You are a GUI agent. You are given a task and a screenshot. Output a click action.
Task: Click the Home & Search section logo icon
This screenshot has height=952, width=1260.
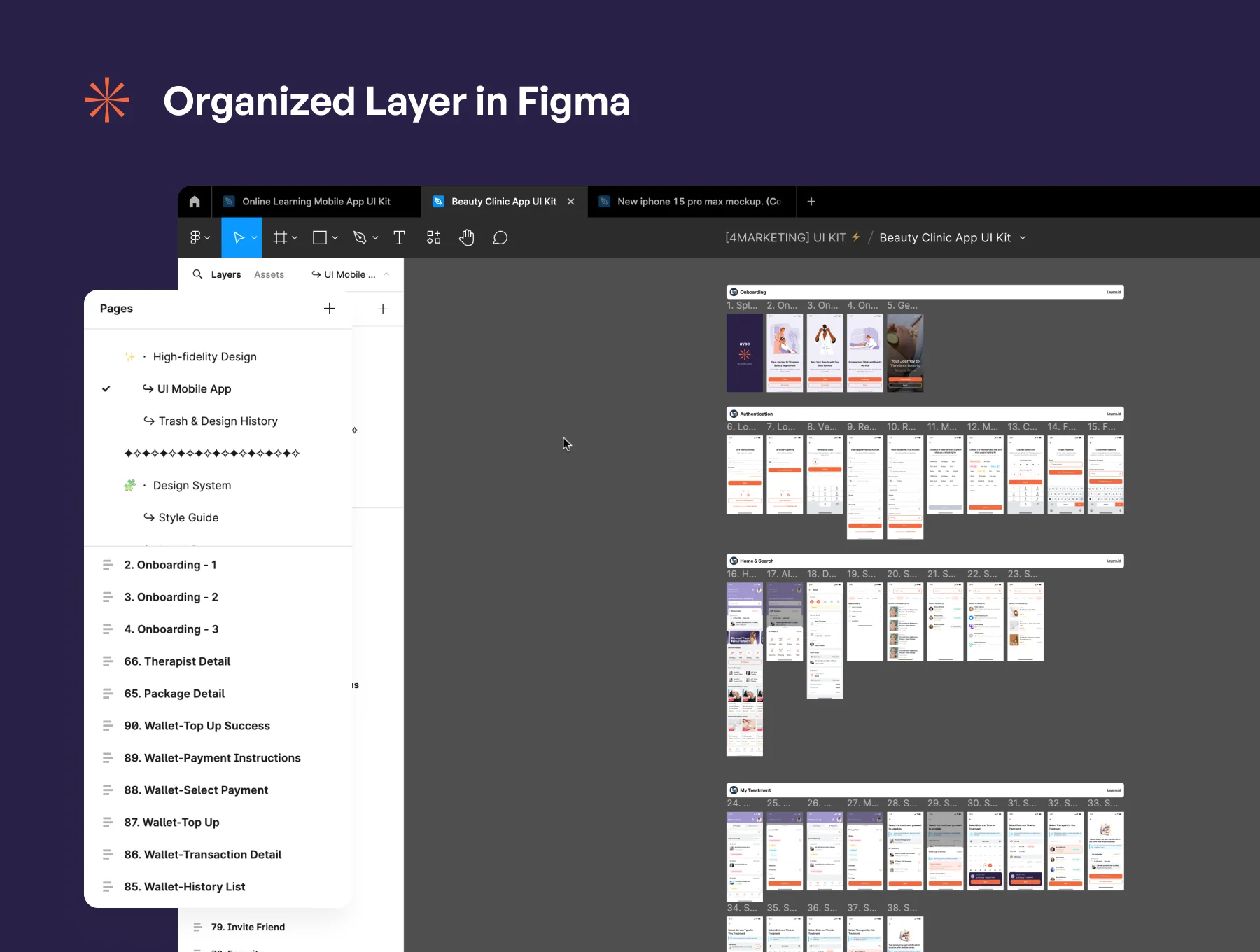pos(734,561)
